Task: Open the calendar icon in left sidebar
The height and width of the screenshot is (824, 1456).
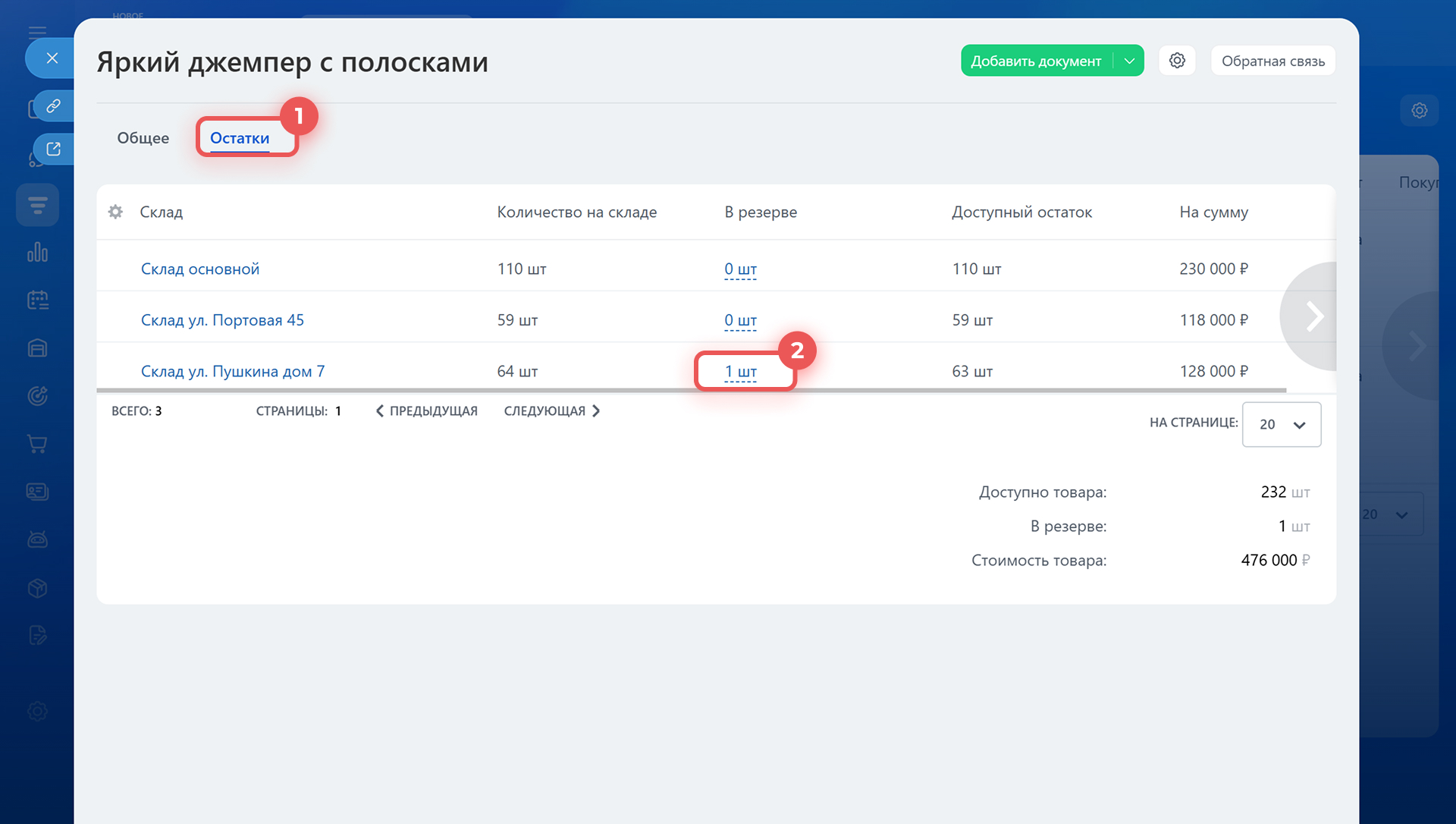Action: click(x=37, y=300)
